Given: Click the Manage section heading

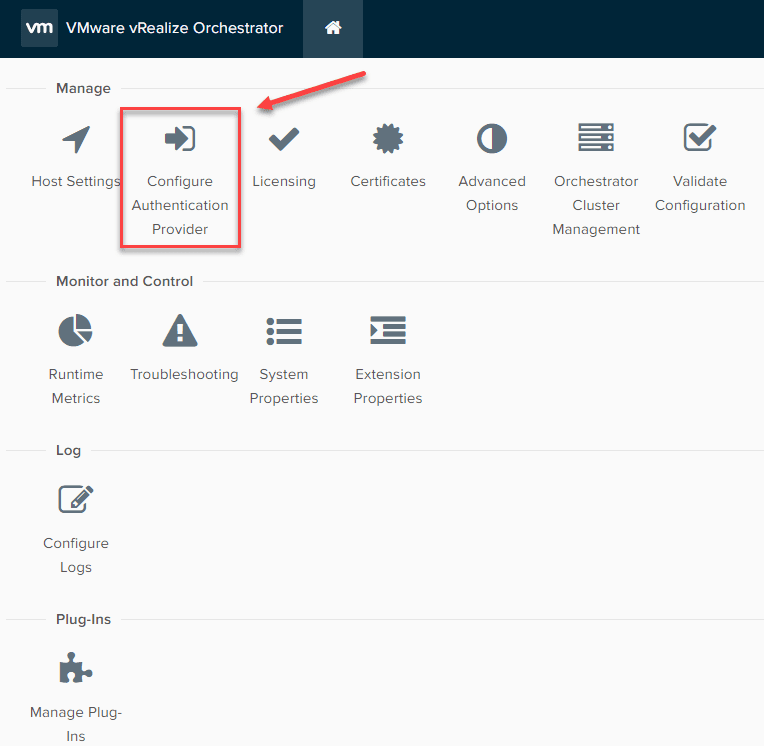Looking at the screenshot, I should 83,88.
